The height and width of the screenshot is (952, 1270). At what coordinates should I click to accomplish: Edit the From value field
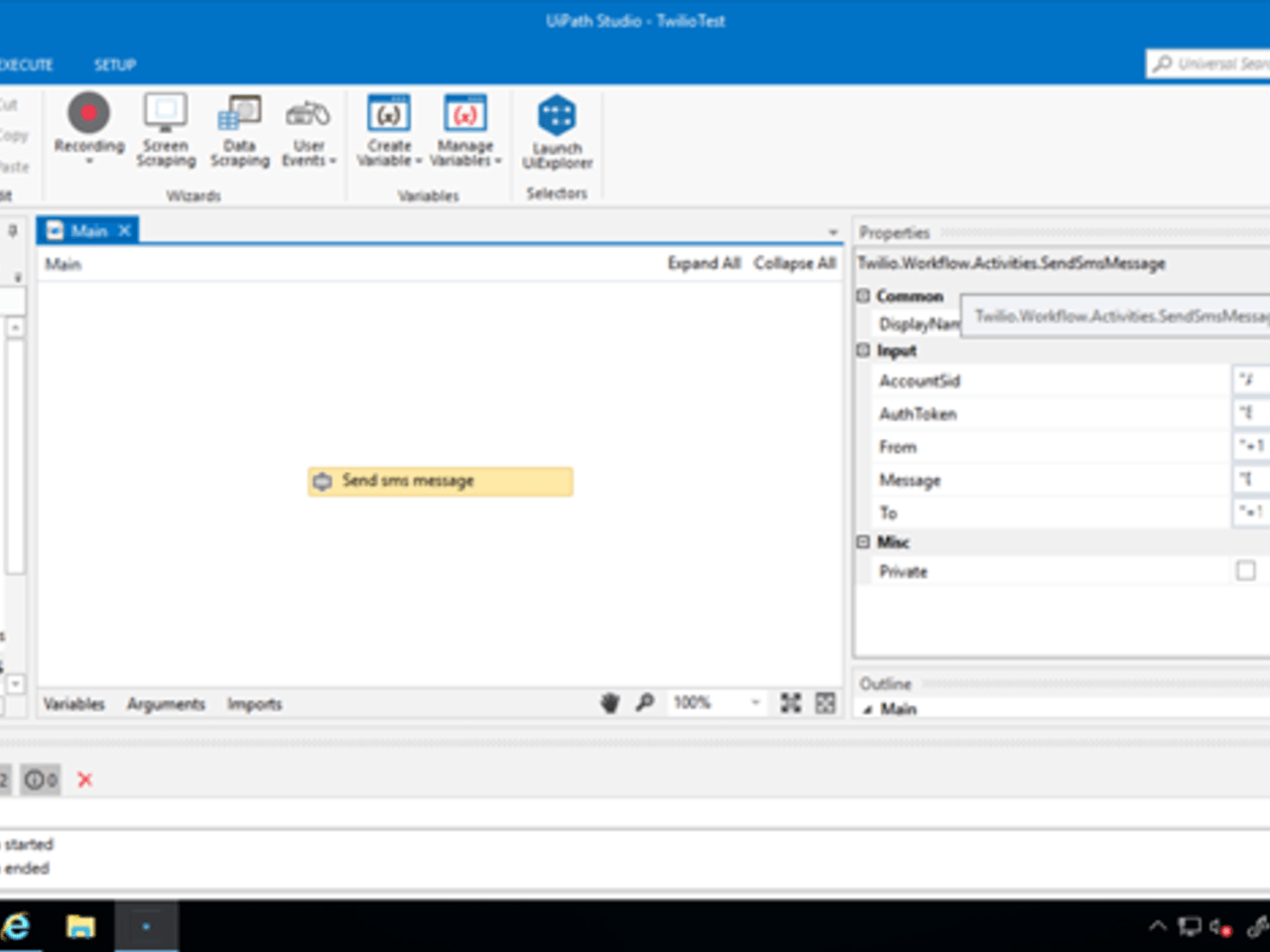click(1250, 446)
